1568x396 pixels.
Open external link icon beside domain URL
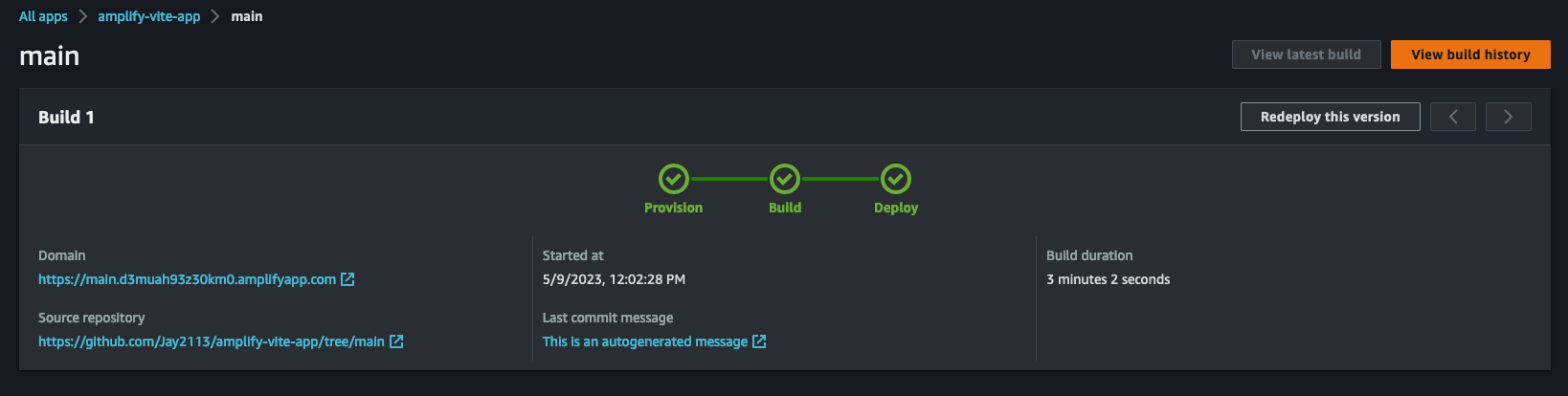click(x=347, y=279)
